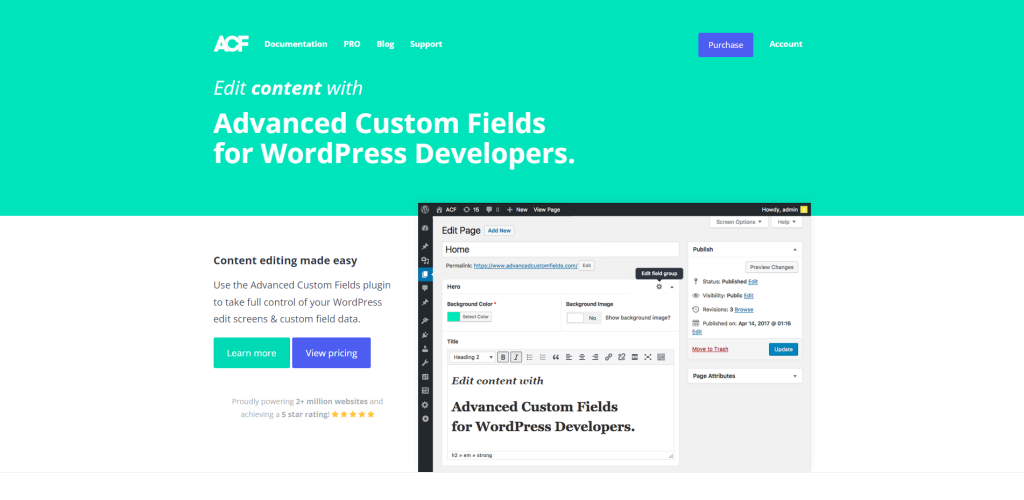Image resolution: width=1024 pixels, height=500 pixels.
Task: Open Account in top navigation
Action: [x=786, y=44]
